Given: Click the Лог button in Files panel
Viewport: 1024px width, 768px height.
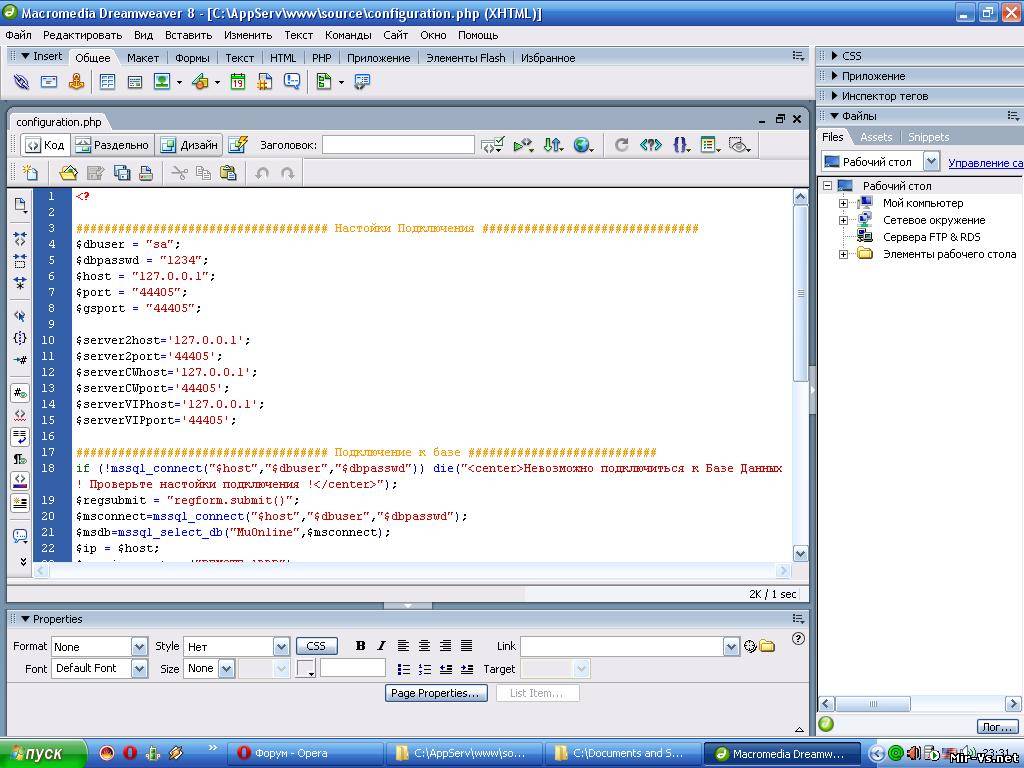Looking at the screenshot, I should [997, 727].
